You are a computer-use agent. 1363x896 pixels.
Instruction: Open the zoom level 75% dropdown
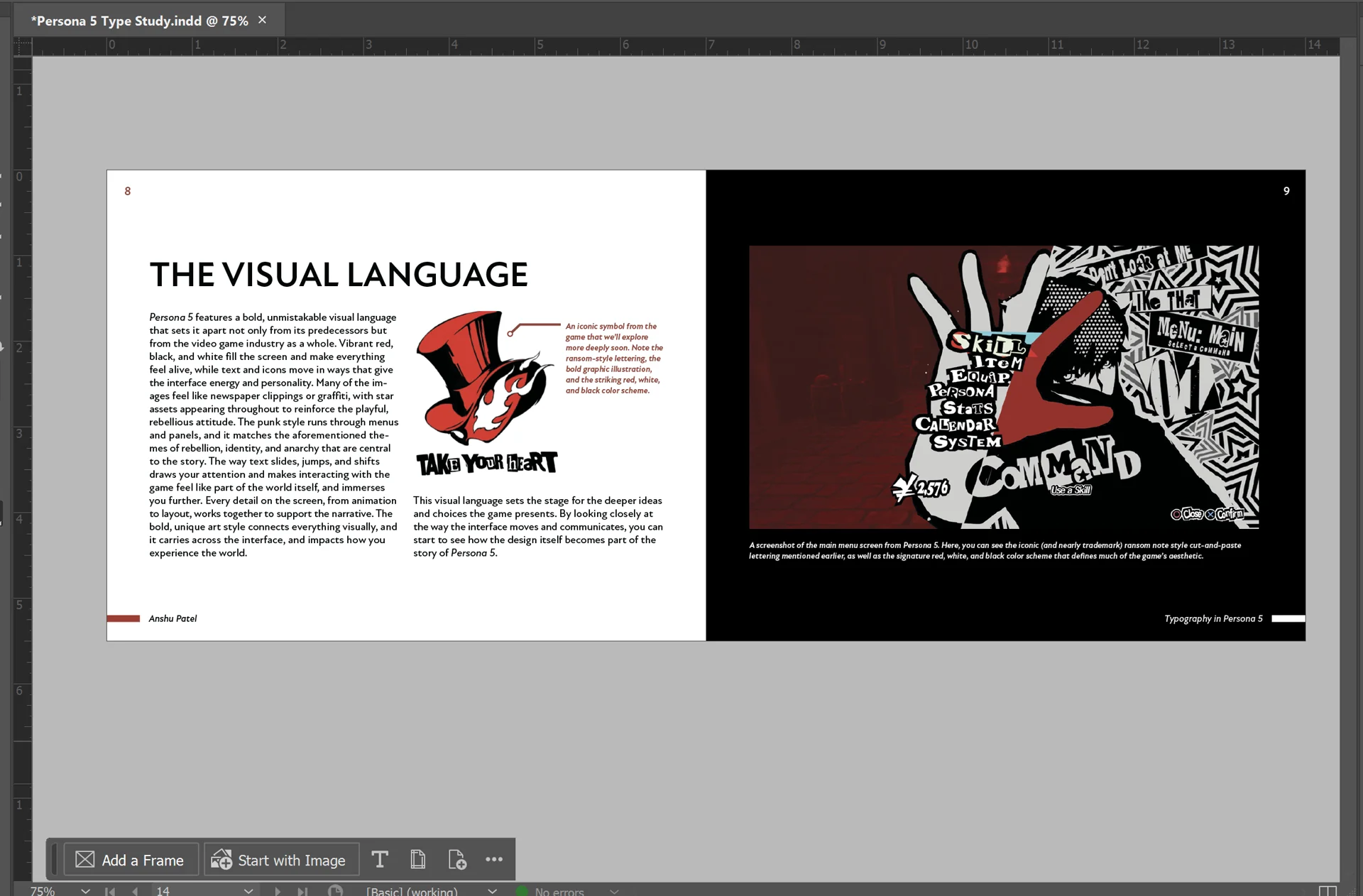(85, 891)
